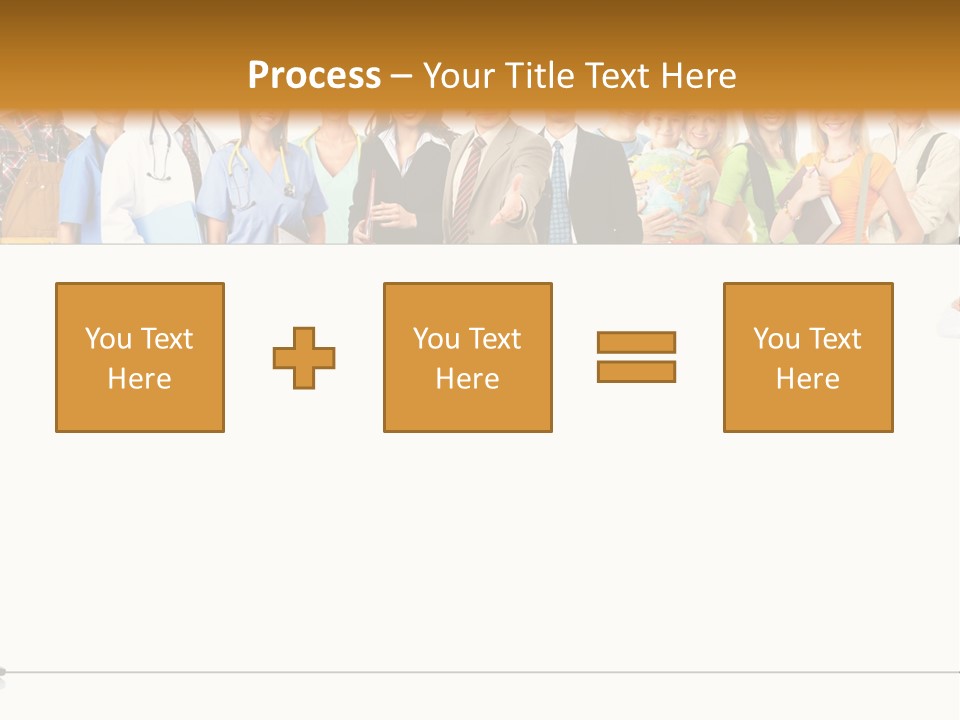The image size is (960, 720).
Task: Select the leftmost "You Text Here" box
Action: pyautogui.click(x=140, y=357)
